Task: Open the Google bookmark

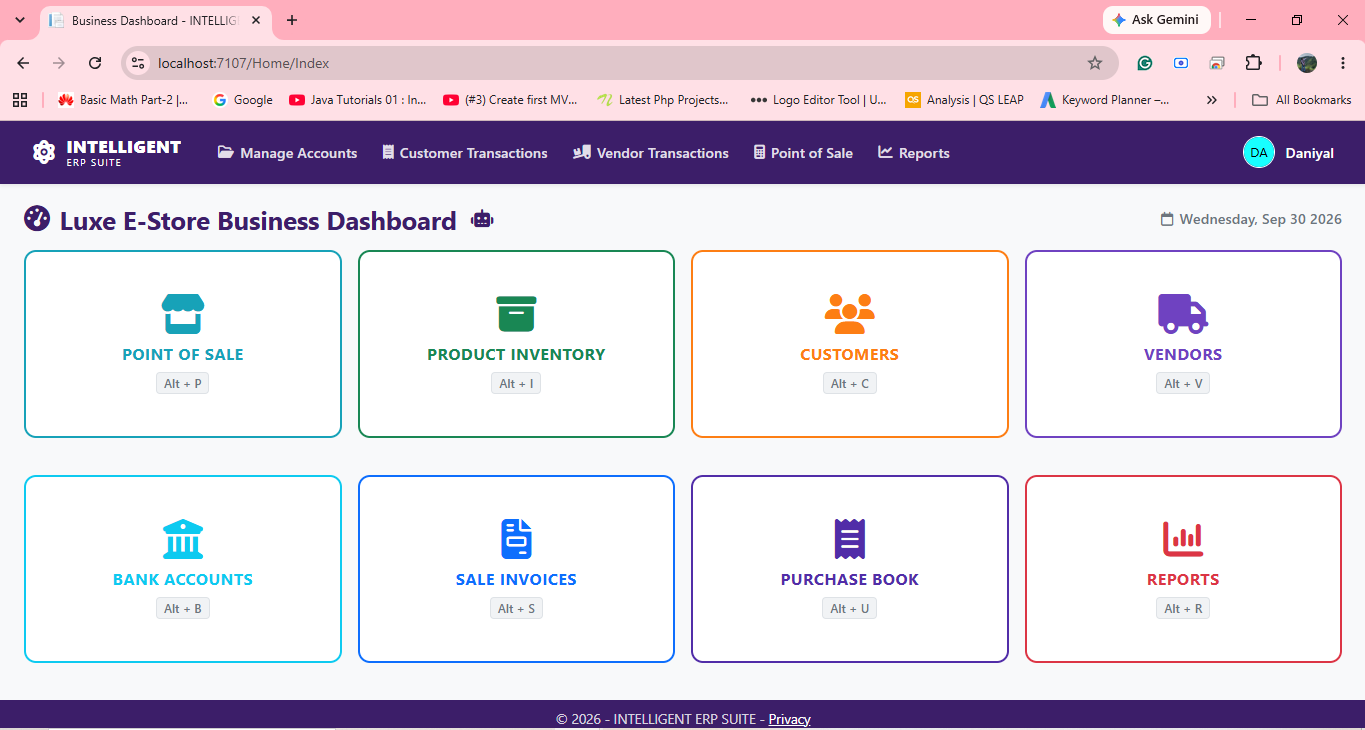Action: [243, 99]
